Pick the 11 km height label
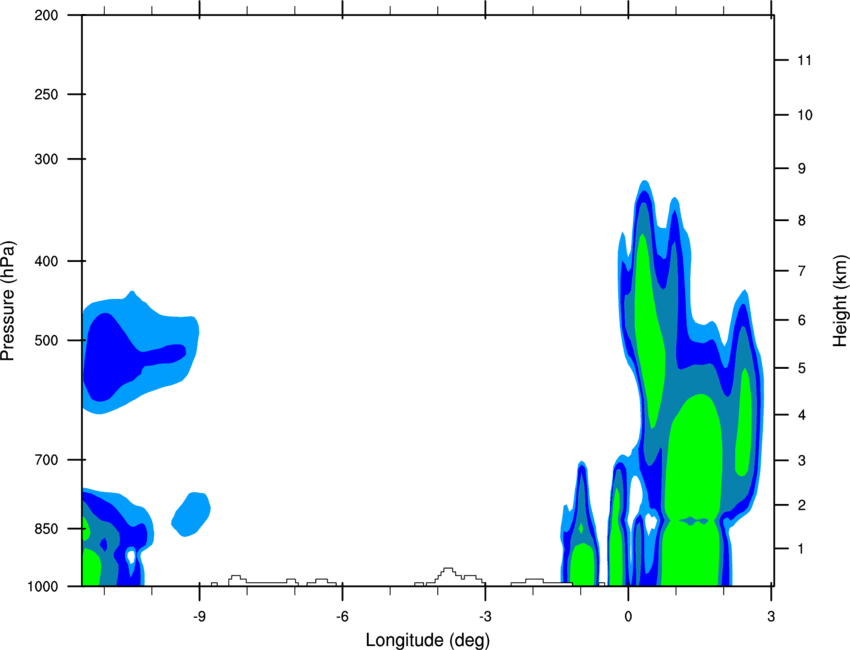This screenshot has width=850, height=650. click(804, 60)
